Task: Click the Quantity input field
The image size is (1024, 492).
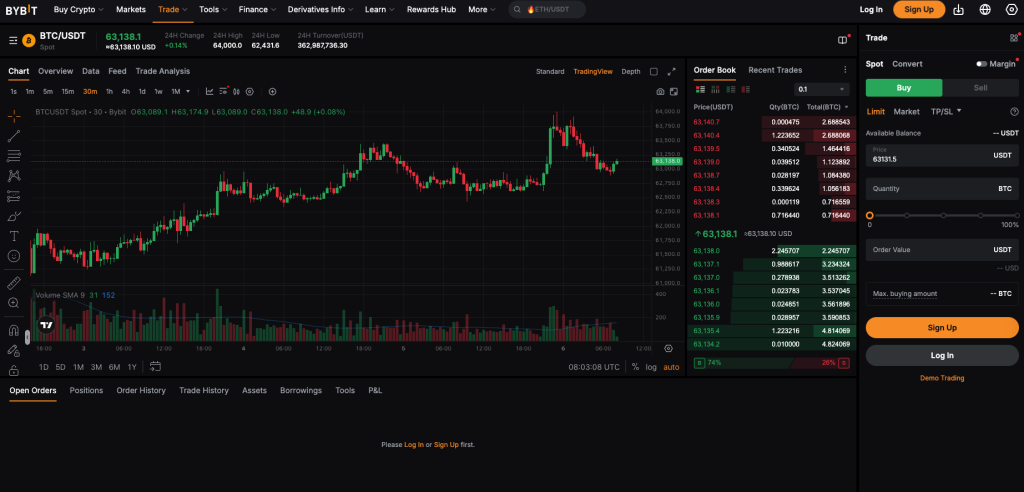Action: click(942, 189)
